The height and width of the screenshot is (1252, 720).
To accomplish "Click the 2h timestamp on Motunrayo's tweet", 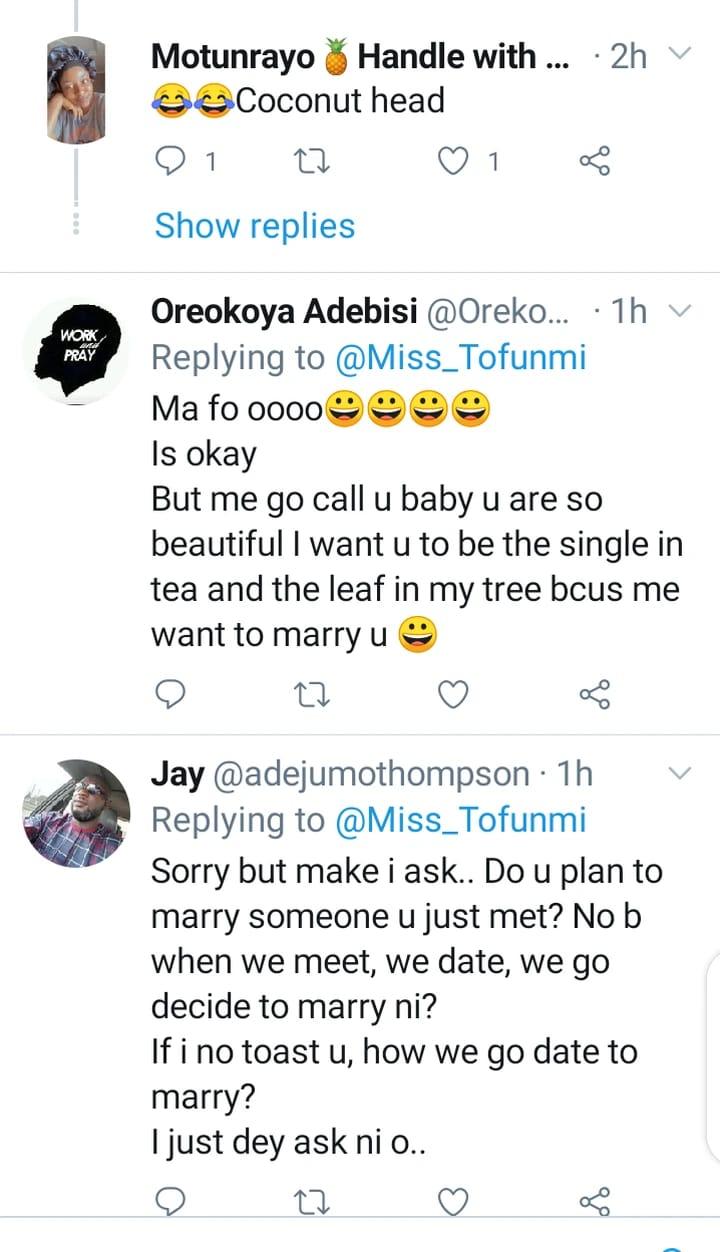I will click(x=626, y=57).
